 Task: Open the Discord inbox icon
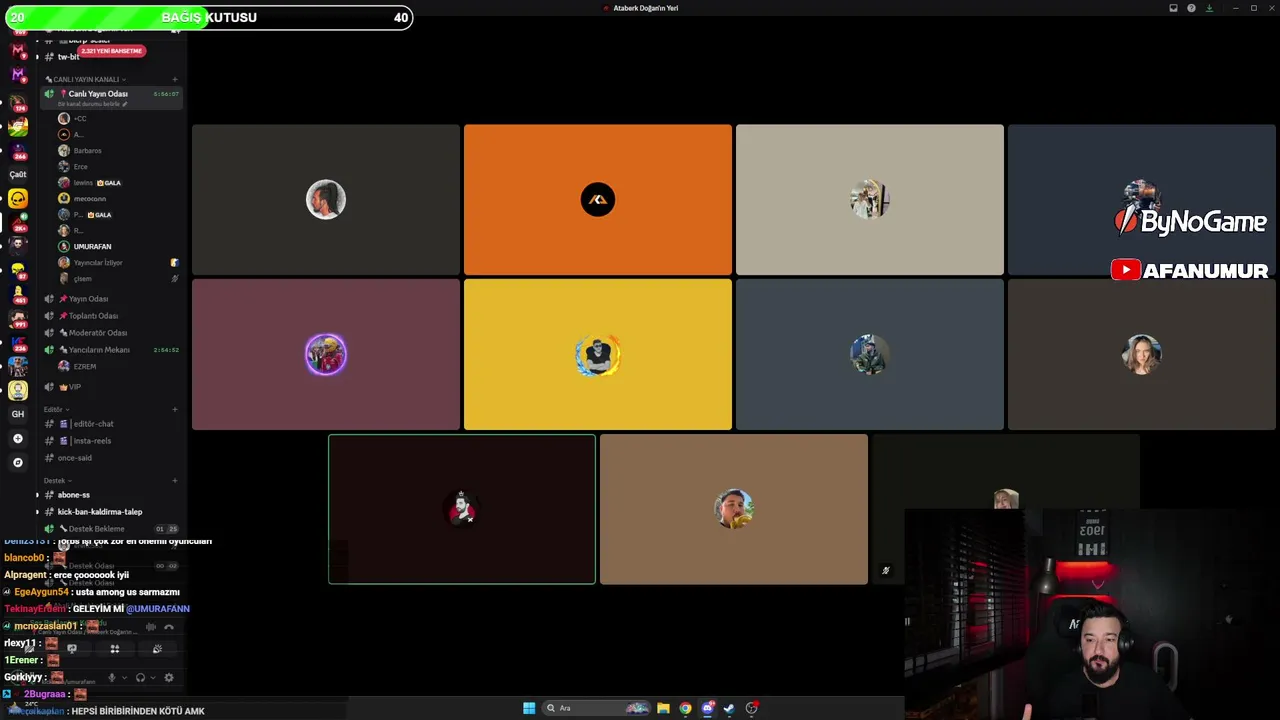[1173, 8]
